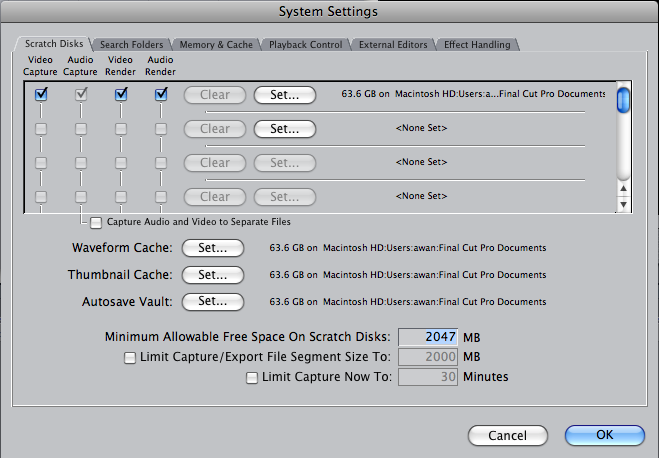Set the Autosave Vault location
The height and width of the screenshot is (458, 659).
coord(213,302)
